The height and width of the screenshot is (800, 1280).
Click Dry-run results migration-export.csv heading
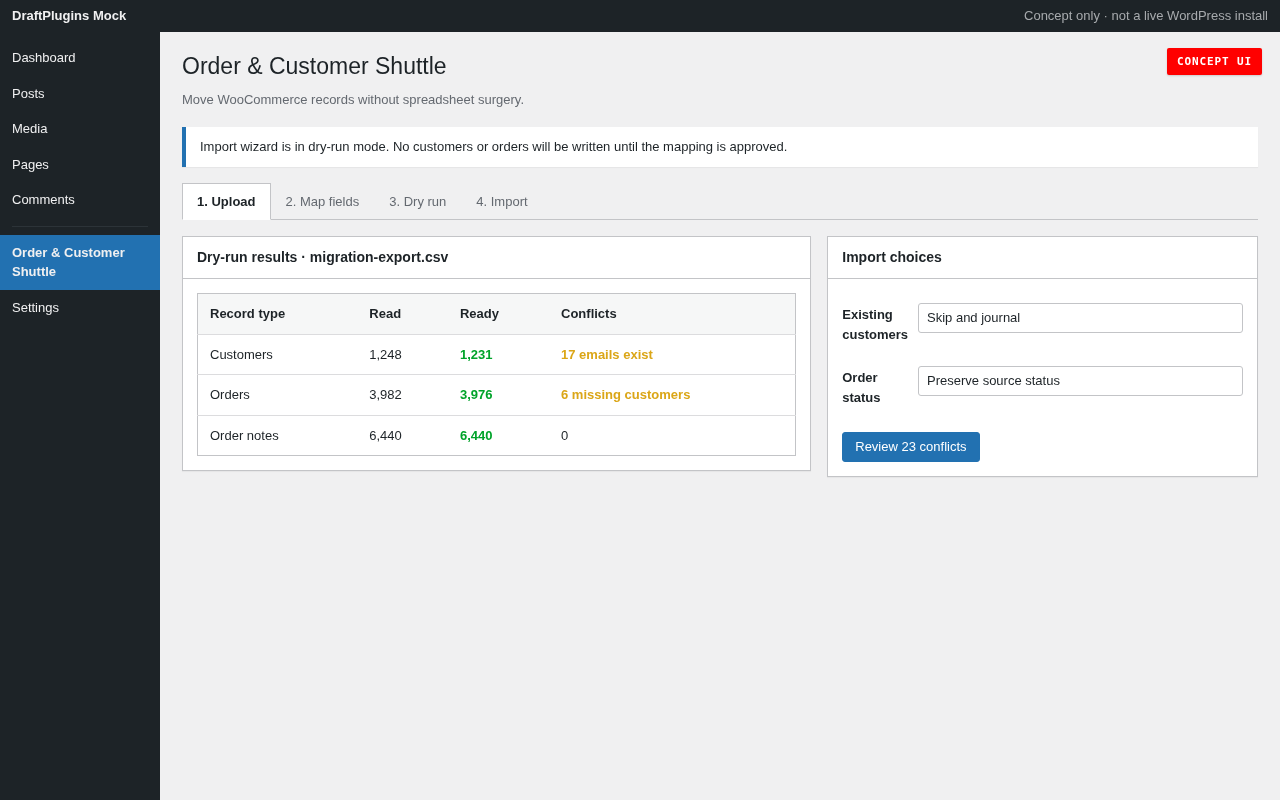[323, 257]
